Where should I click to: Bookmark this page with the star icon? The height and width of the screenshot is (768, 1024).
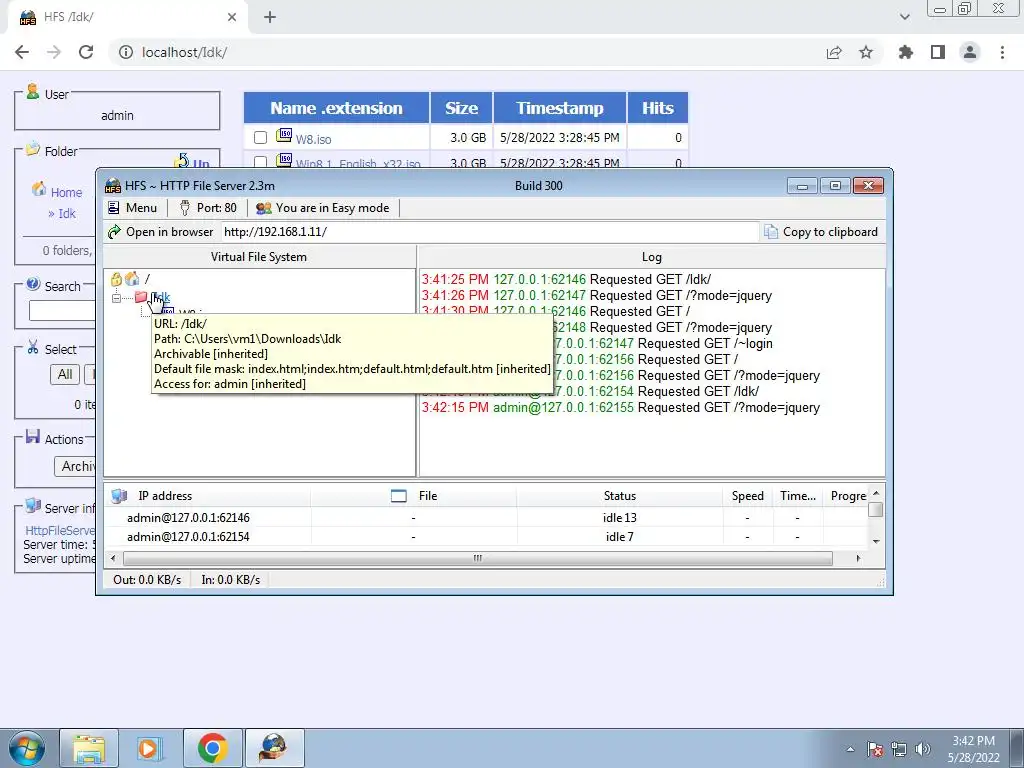pyautogui.click(x=866, y=52)
